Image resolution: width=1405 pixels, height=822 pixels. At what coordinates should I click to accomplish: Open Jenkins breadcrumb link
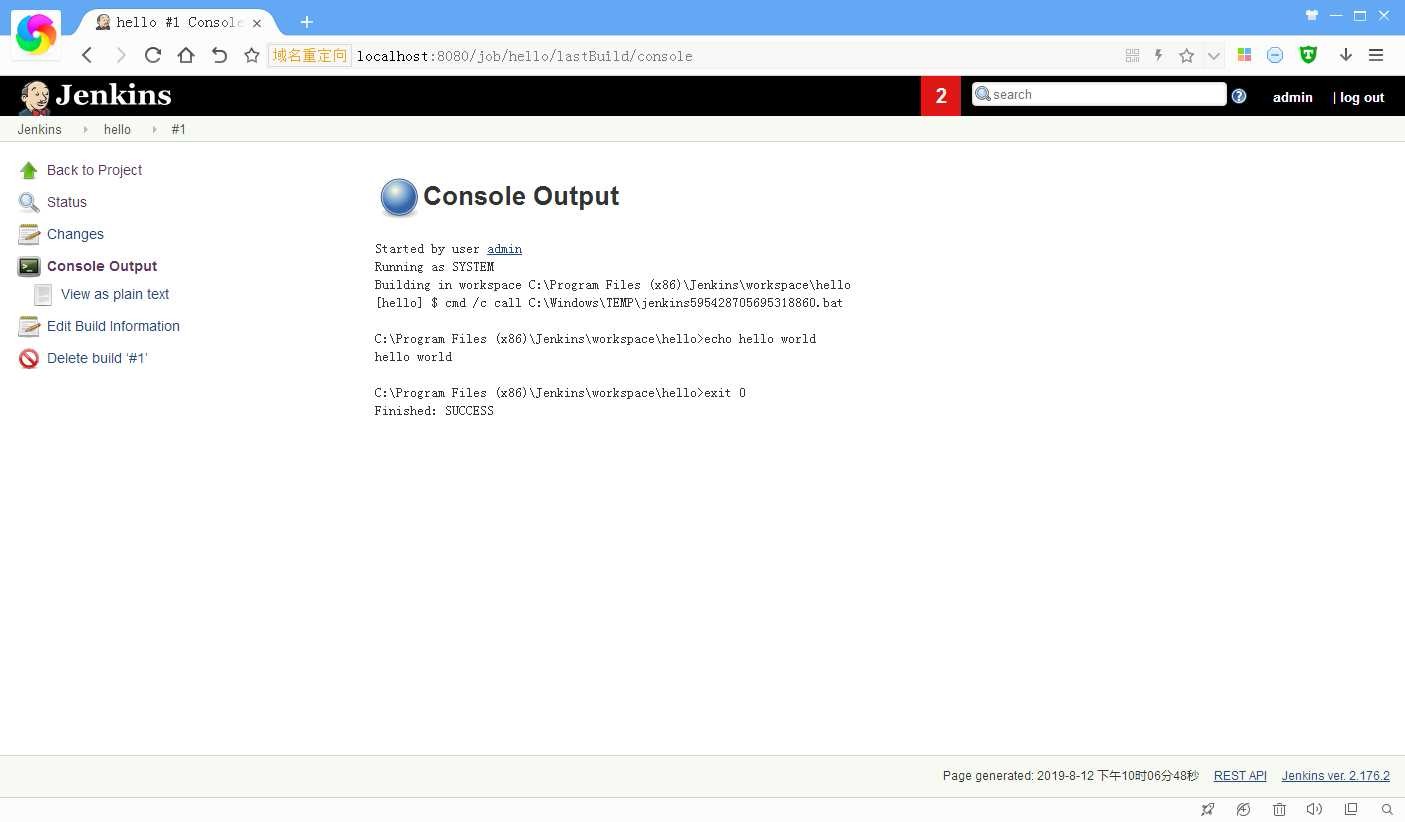39,130
